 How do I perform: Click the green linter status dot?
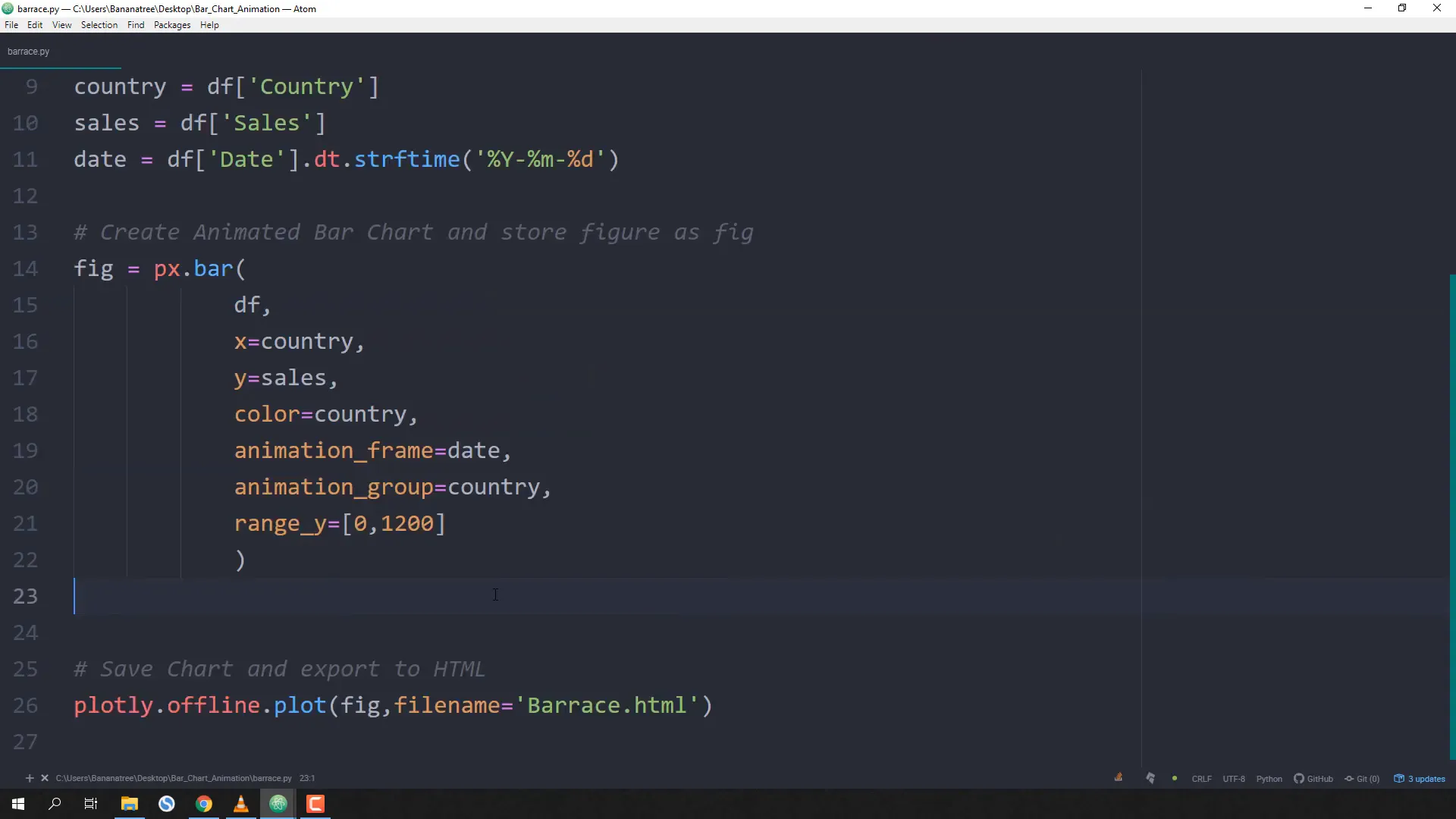tap(1175, 779)
